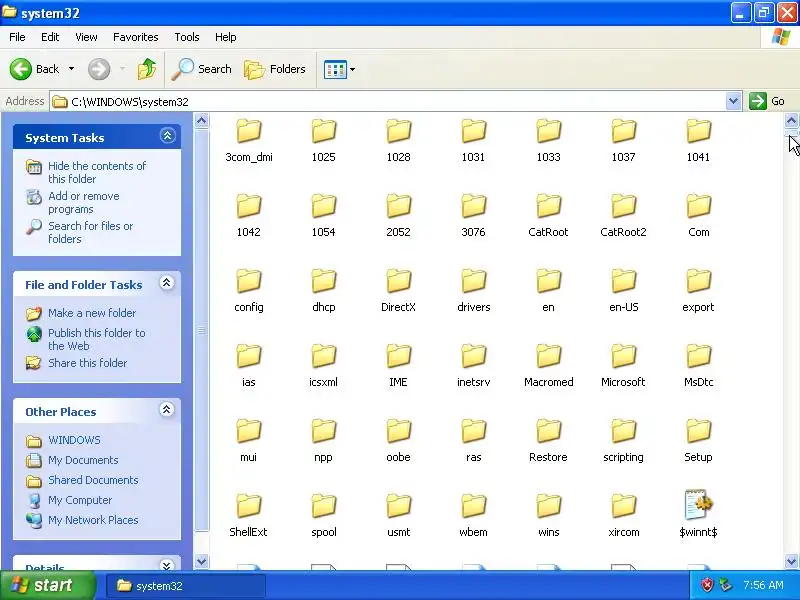Select the 1033 folder icon
Image resolution: width=800 pixels, height=600 pixels.
click(x=548, y=131)
